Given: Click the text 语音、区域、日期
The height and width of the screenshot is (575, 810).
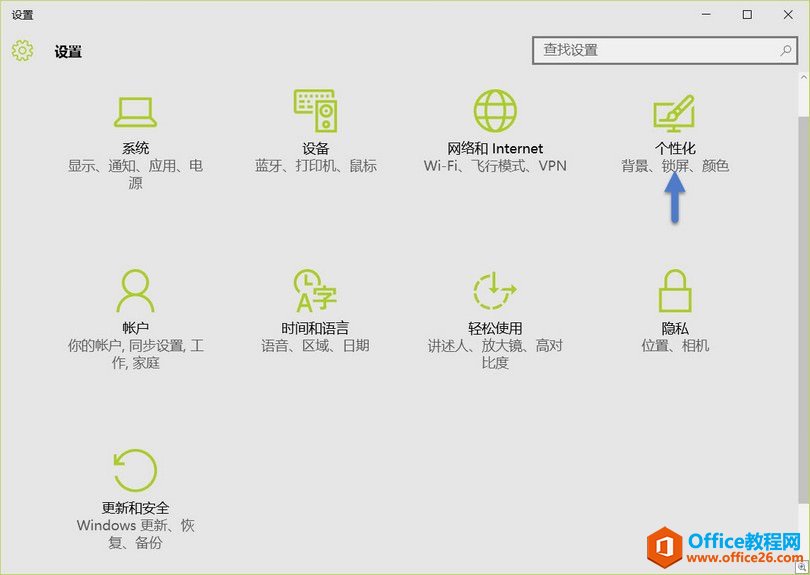Looking at the screenshot, I should pos(315,346).
